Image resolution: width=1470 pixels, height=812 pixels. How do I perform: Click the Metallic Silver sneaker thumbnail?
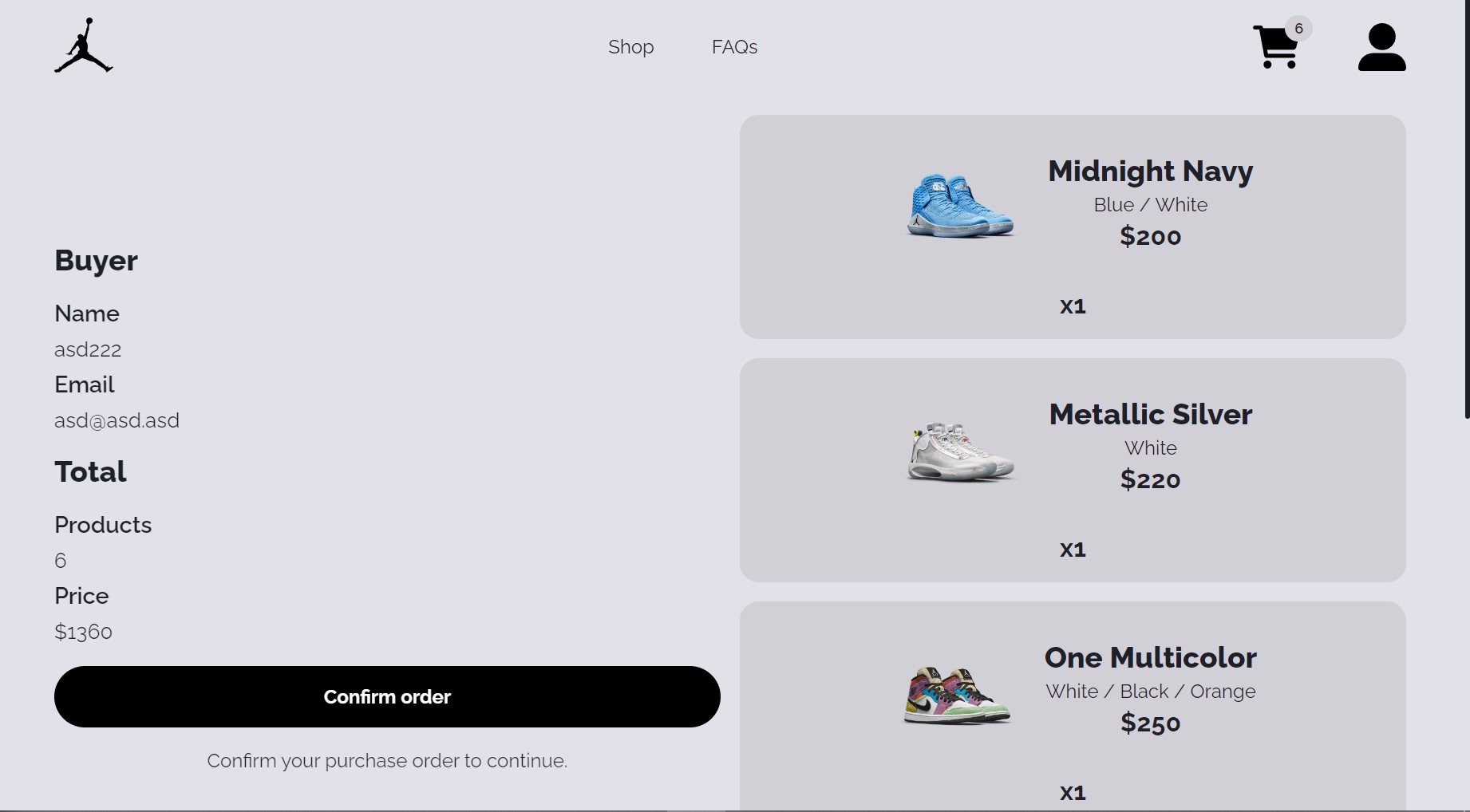tap(960, 451)
